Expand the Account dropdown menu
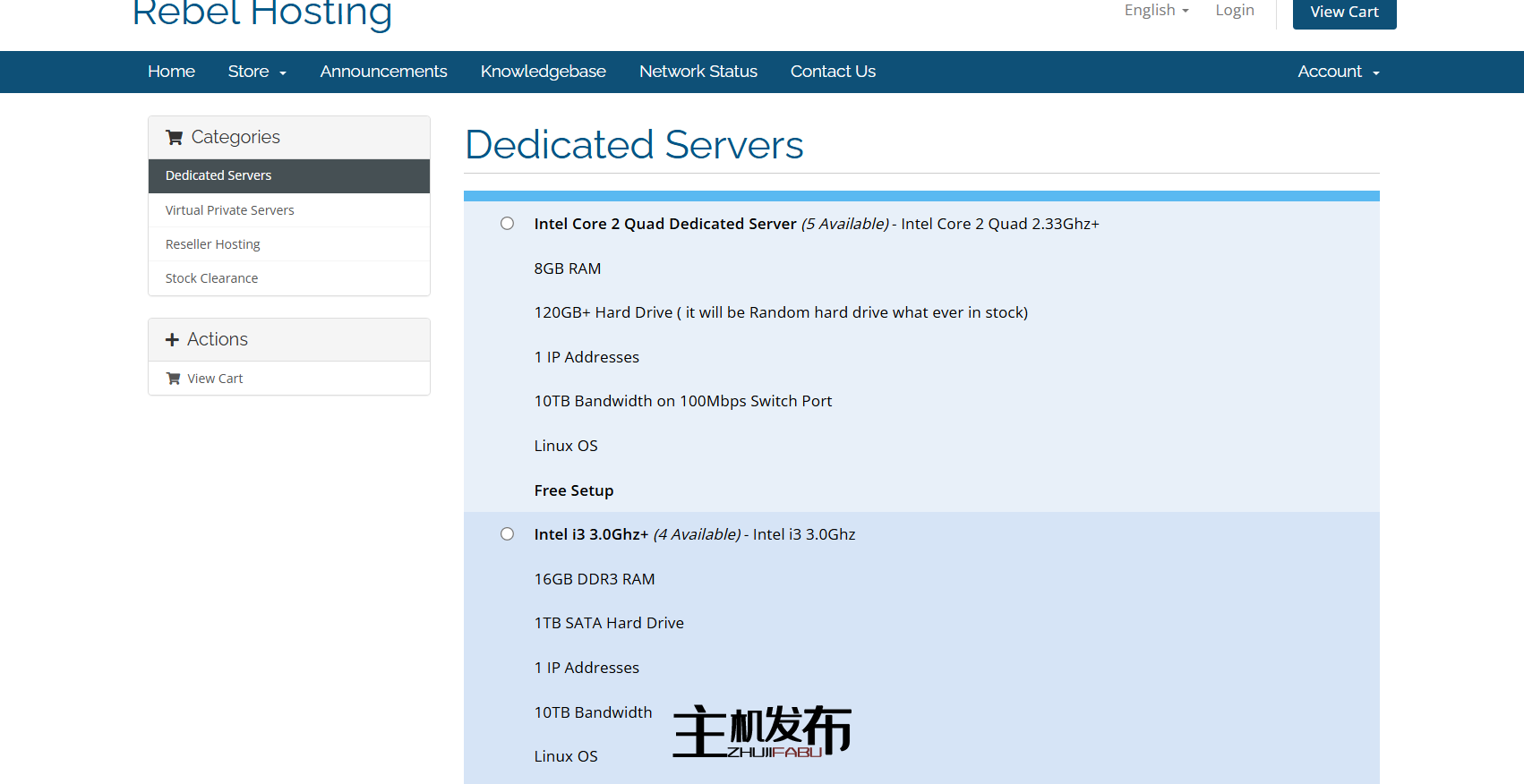 pyautogui.click(x=1339, y=72)
